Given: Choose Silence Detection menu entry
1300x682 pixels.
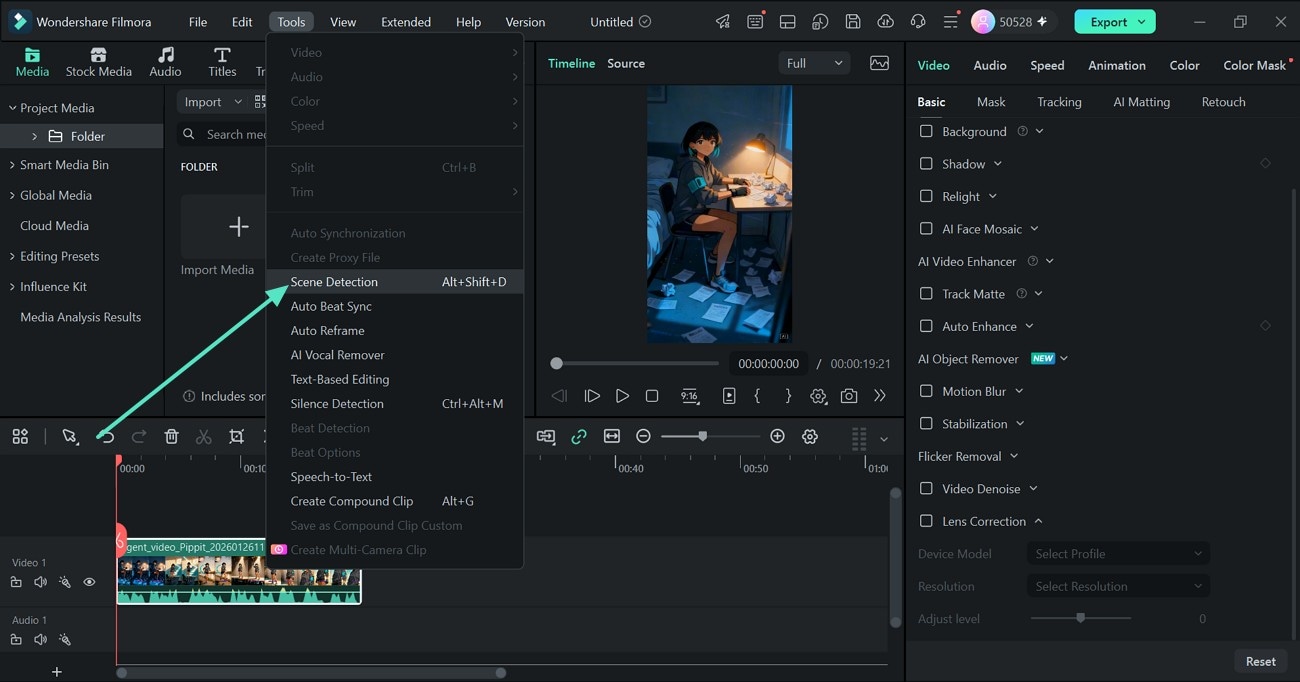Looking at the screenshot, I should pyautogui.click(x=394, y=404).
